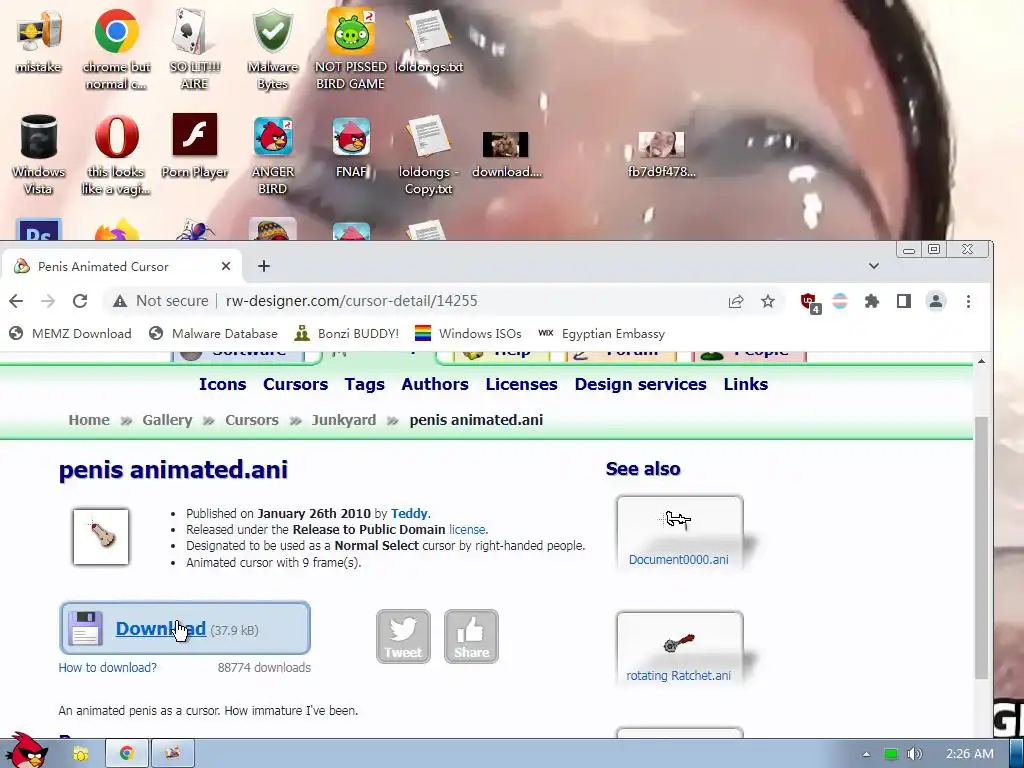The height and width of the screenshot is (768, 1024).
Task: Open a new browser tab
Action: point(264,266)
